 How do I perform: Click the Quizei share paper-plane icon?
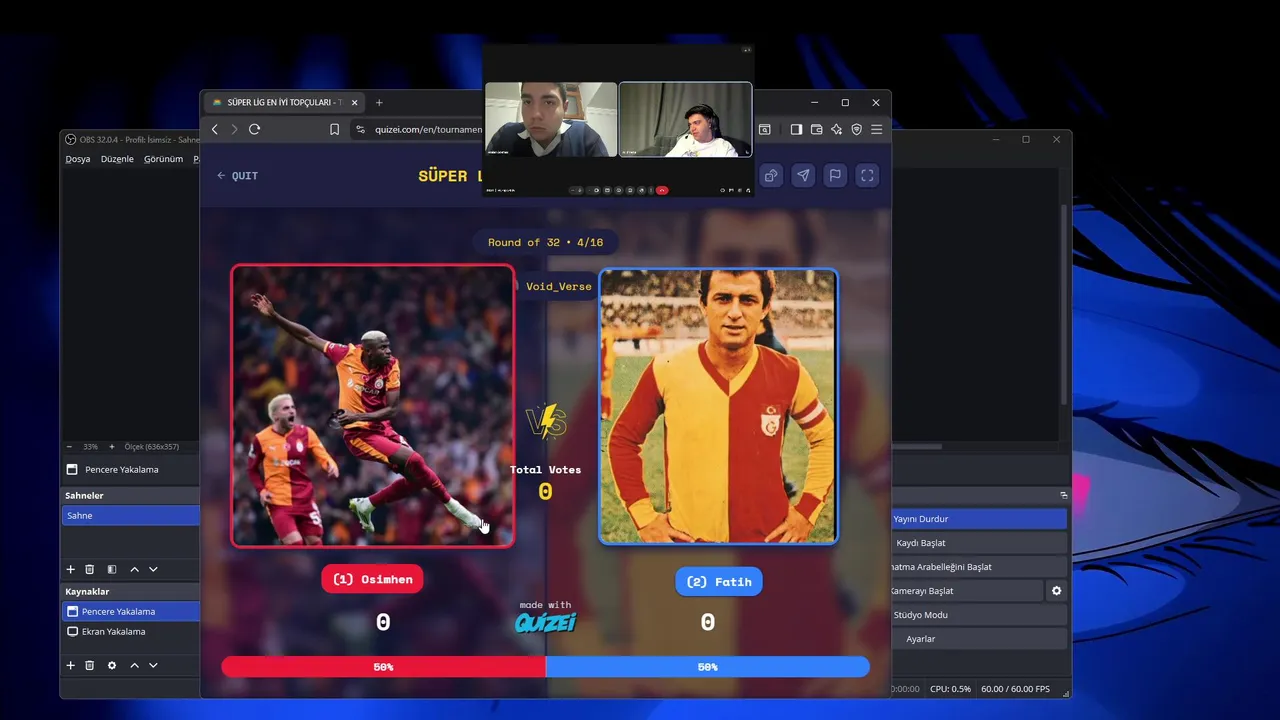pyautogui.click(x=803, y=175)
